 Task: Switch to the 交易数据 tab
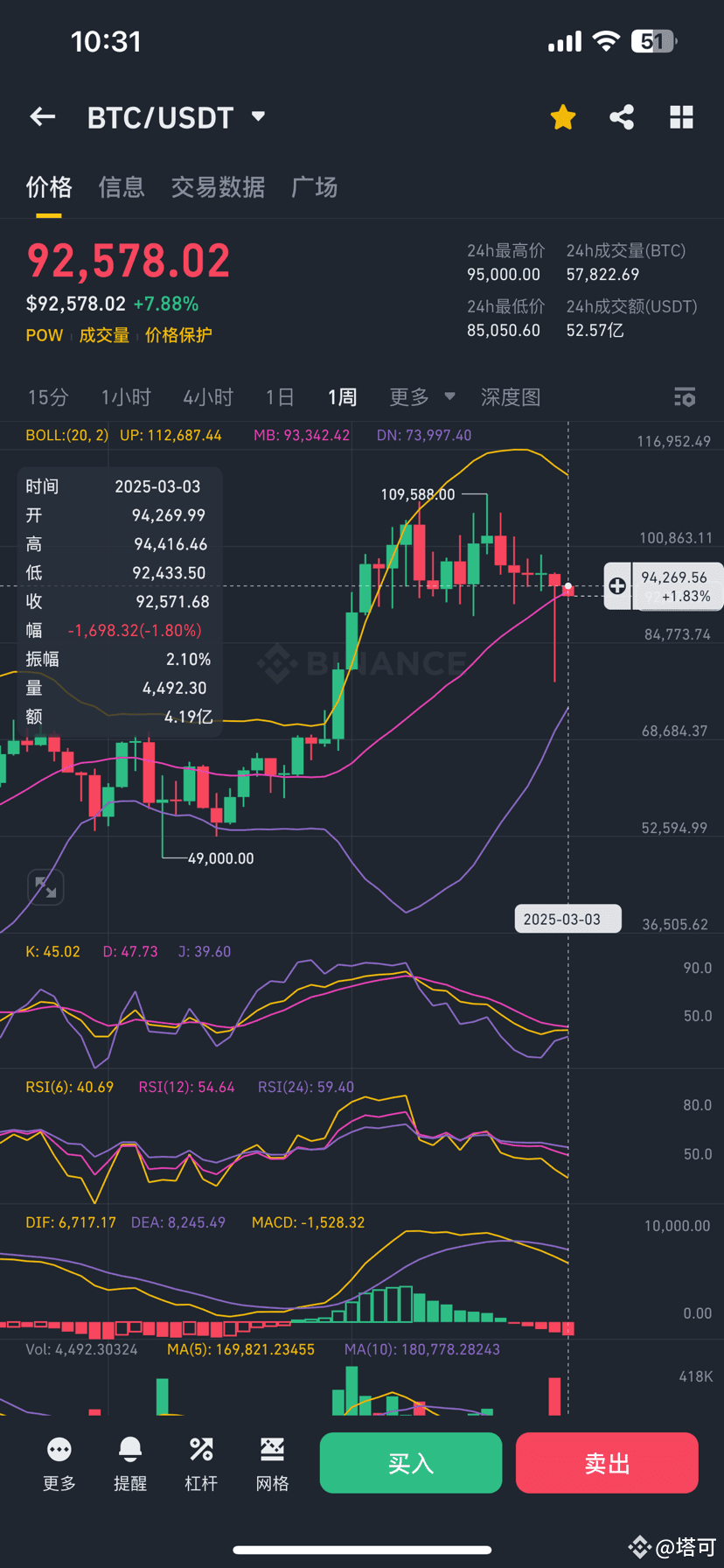pos(218,187)
